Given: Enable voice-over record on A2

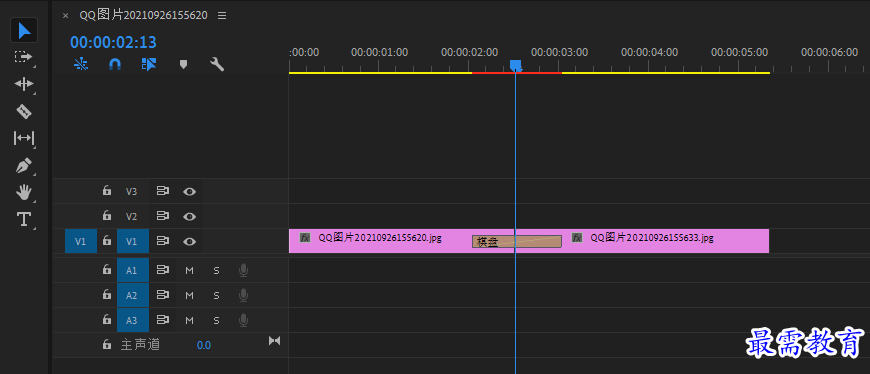Looking at the screenshot, I should point(243,296).
